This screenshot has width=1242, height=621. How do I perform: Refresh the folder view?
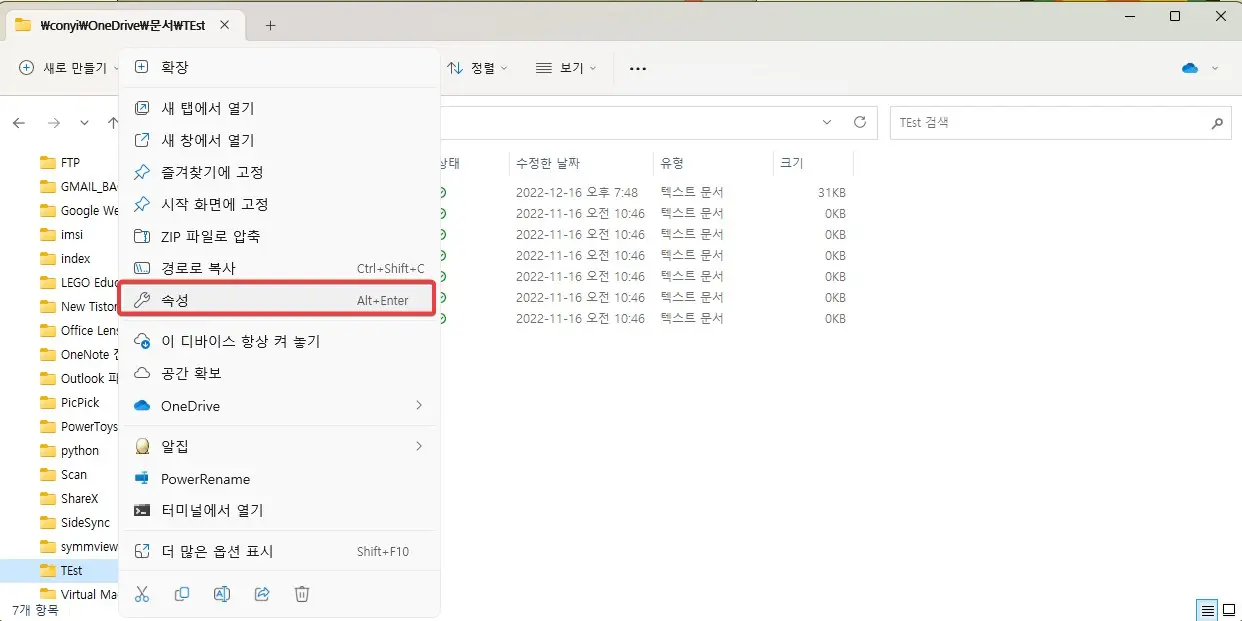click(859, 122)
